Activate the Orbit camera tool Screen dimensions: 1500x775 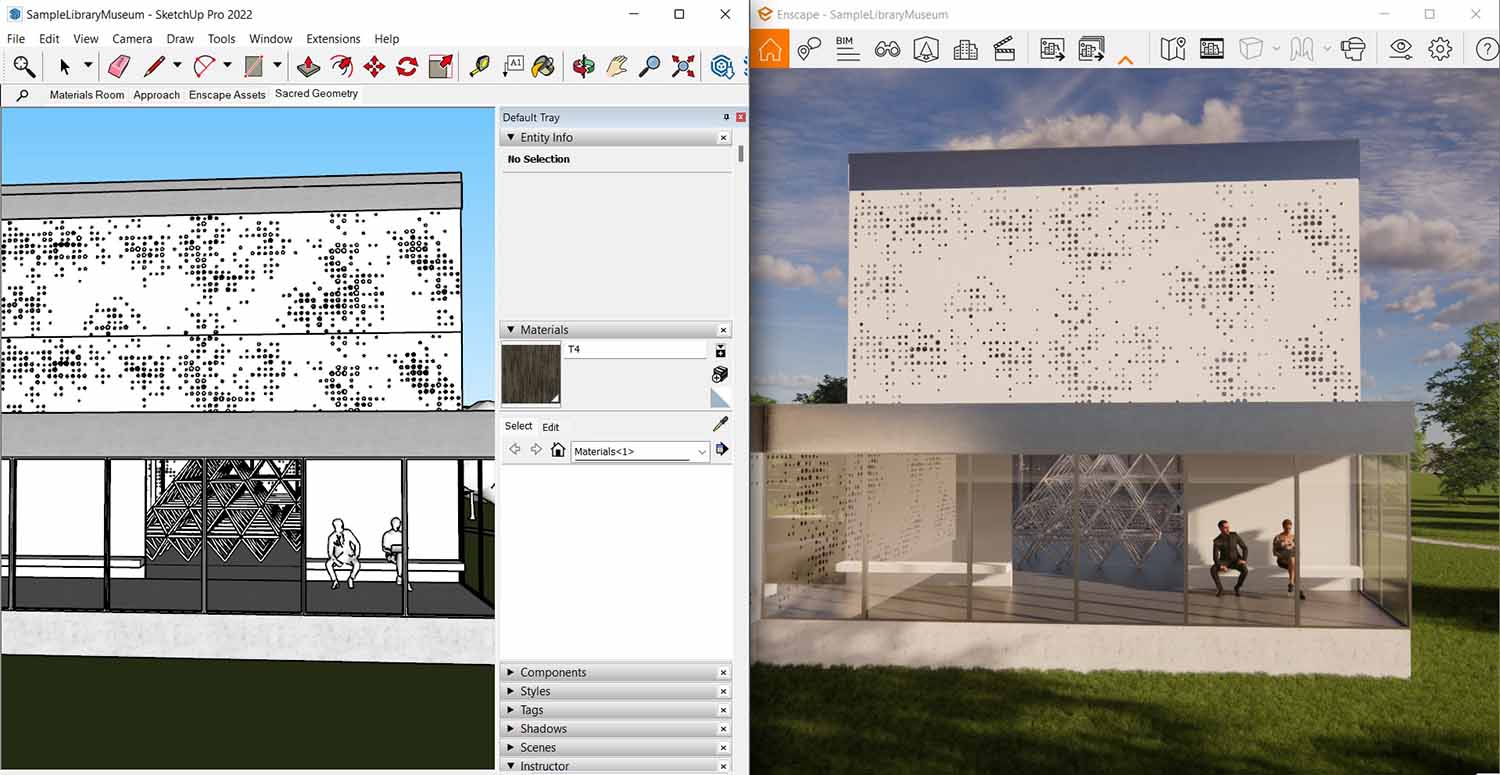click(x=584, y=66)
